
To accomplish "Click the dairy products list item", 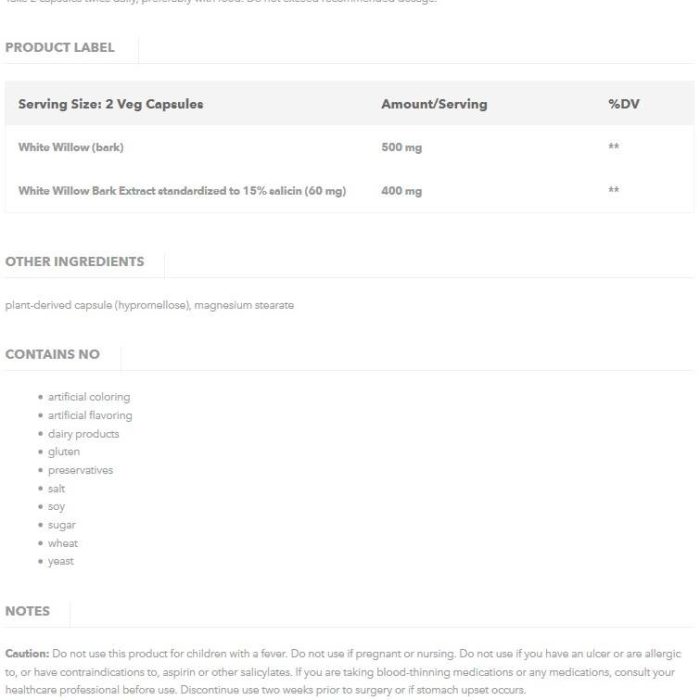I will click(x=83, y=434).
